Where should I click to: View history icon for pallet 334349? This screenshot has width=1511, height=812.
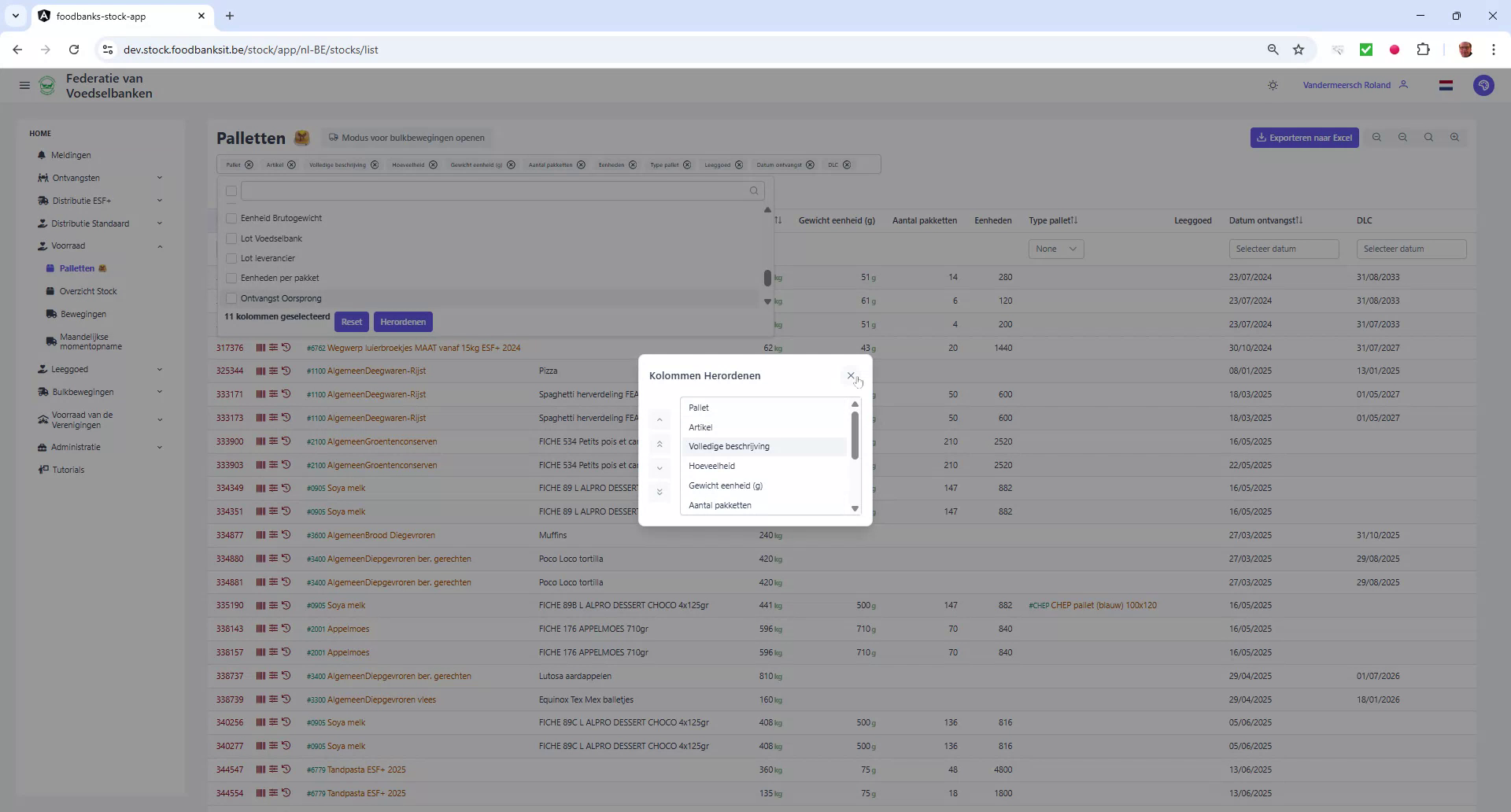coord(286,488)
